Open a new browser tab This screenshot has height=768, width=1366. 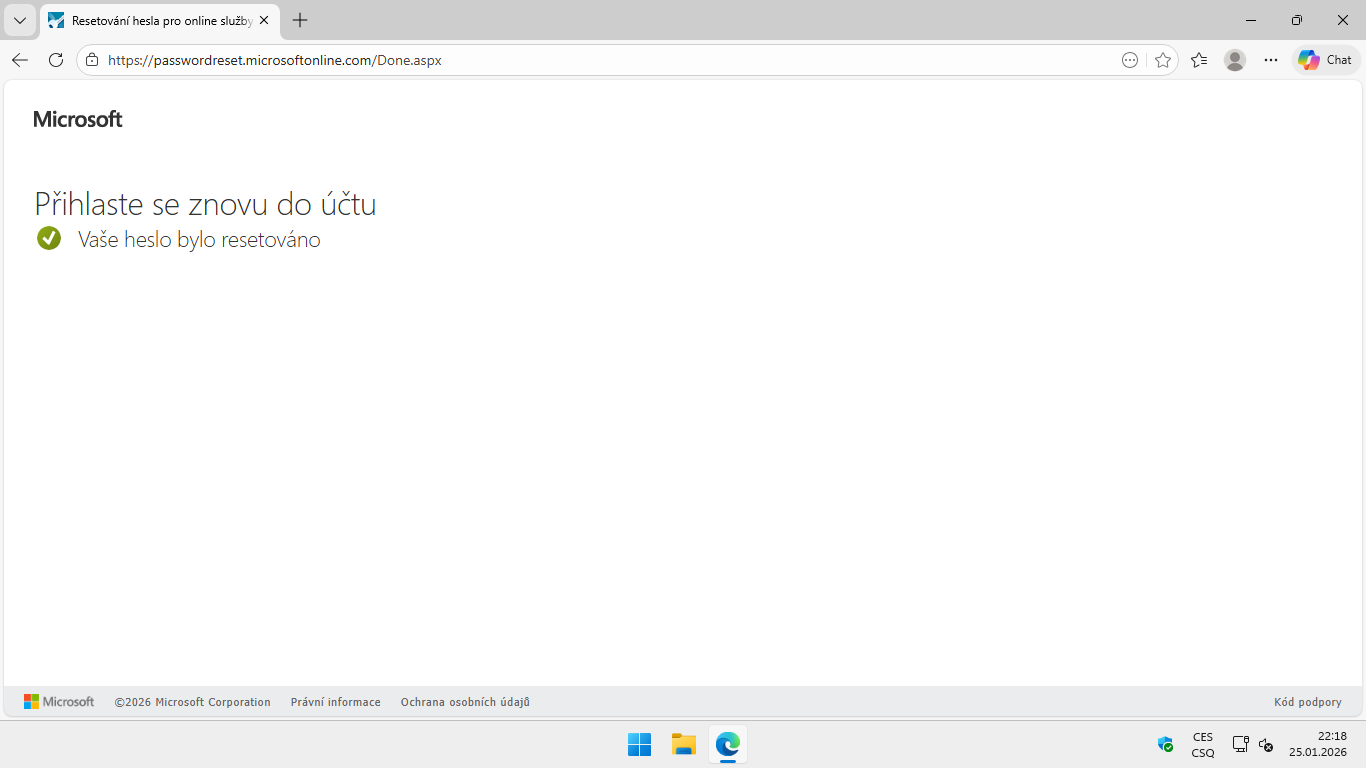coord(299,20)
